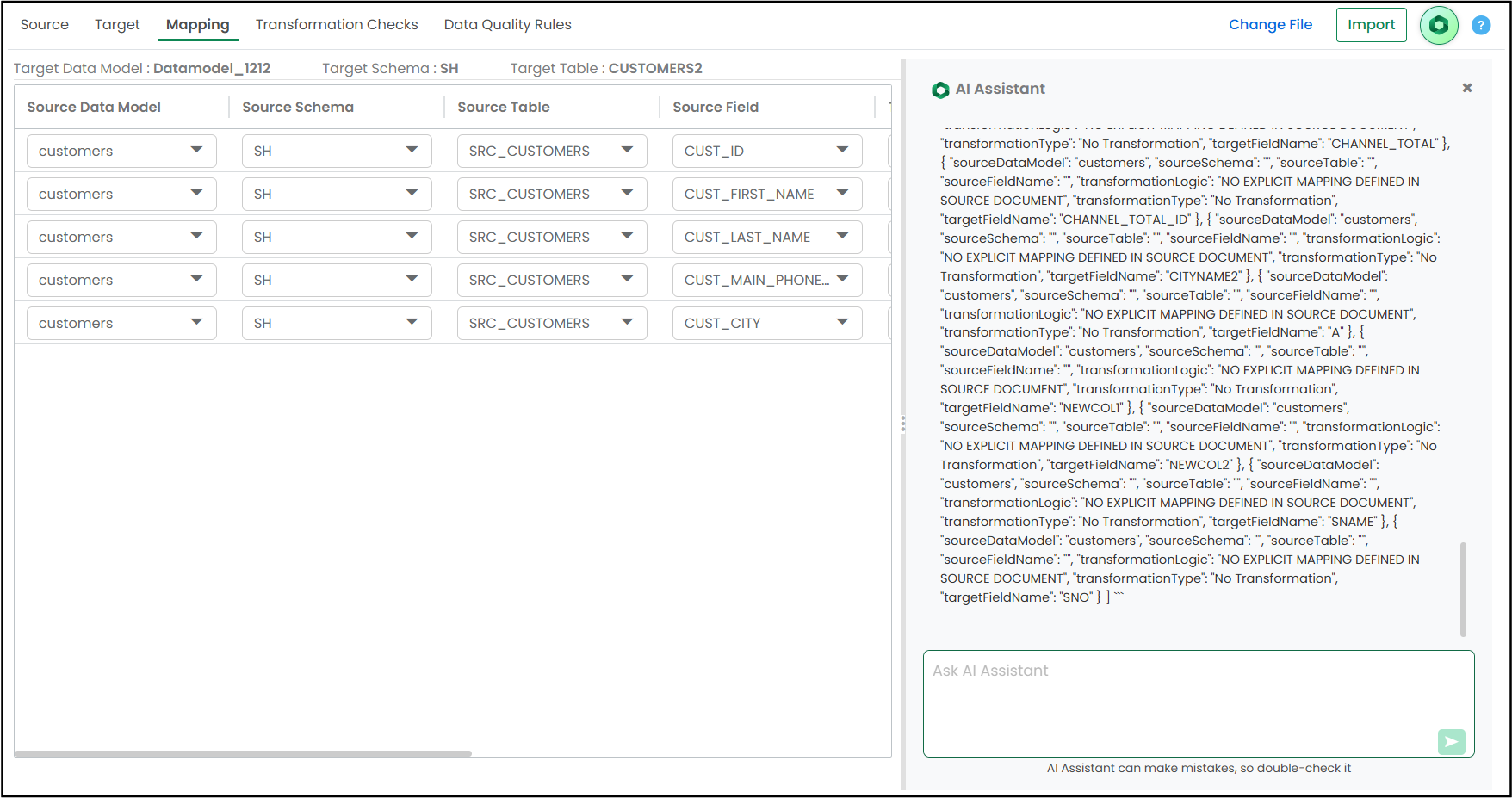Click the Change File link
The width and height of the screenshot is (1512, 798).
(x=1271, y=24)
